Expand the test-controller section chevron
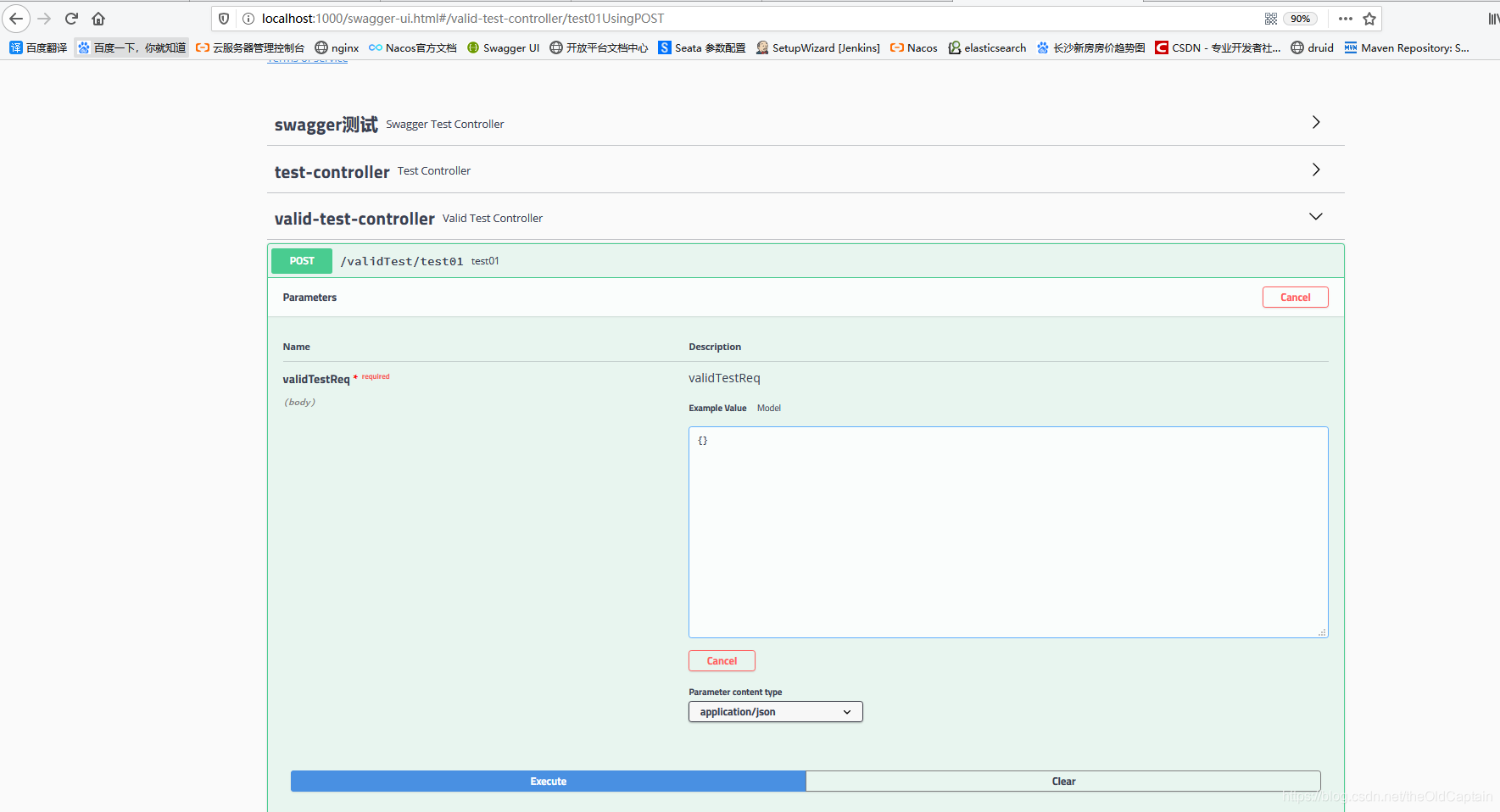Viewport: 1500px width, 812px height. pyautogui.click(x=1316, y=170)
